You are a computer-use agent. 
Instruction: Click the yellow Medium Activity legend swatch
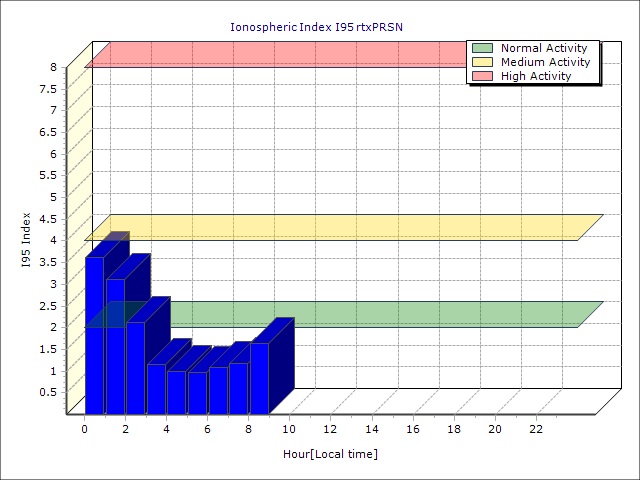(482, 62)
